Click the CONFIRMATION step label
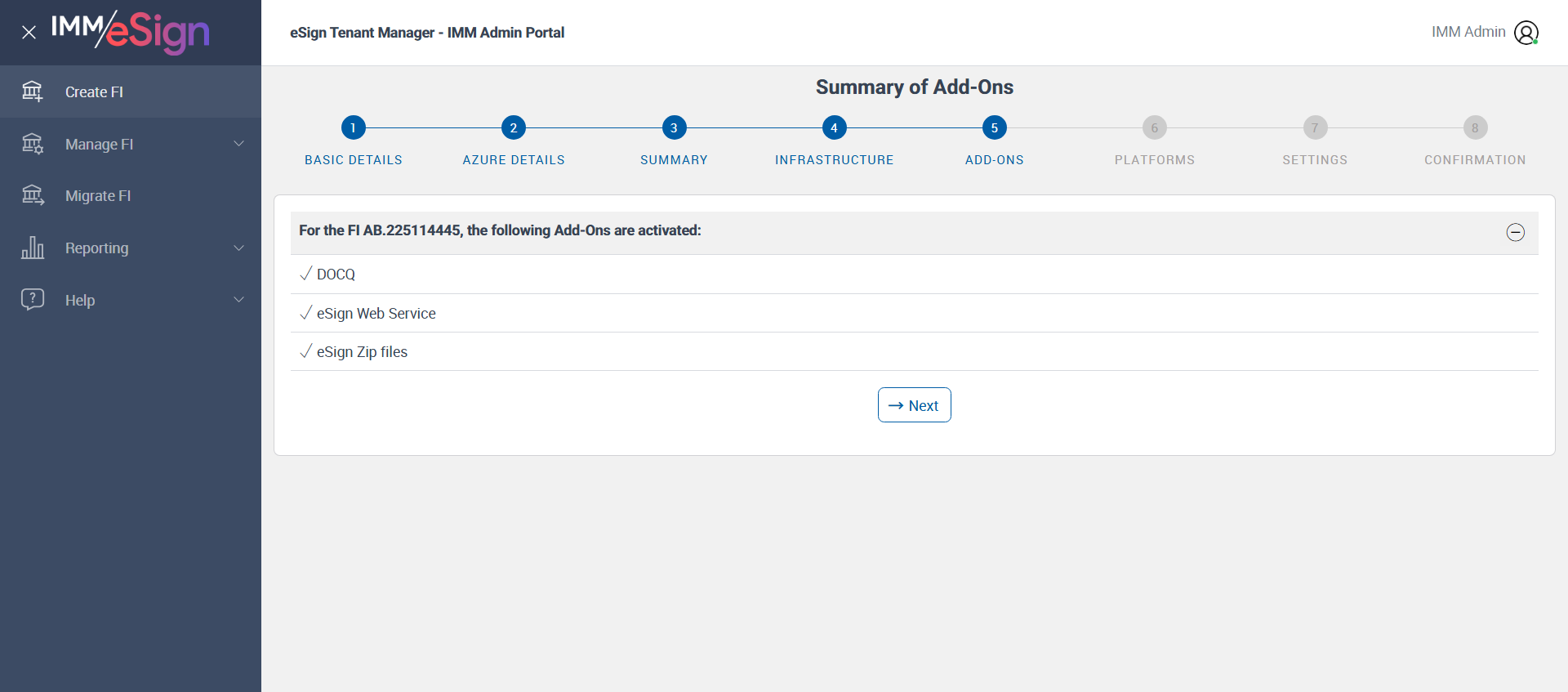 point(1475,160)
